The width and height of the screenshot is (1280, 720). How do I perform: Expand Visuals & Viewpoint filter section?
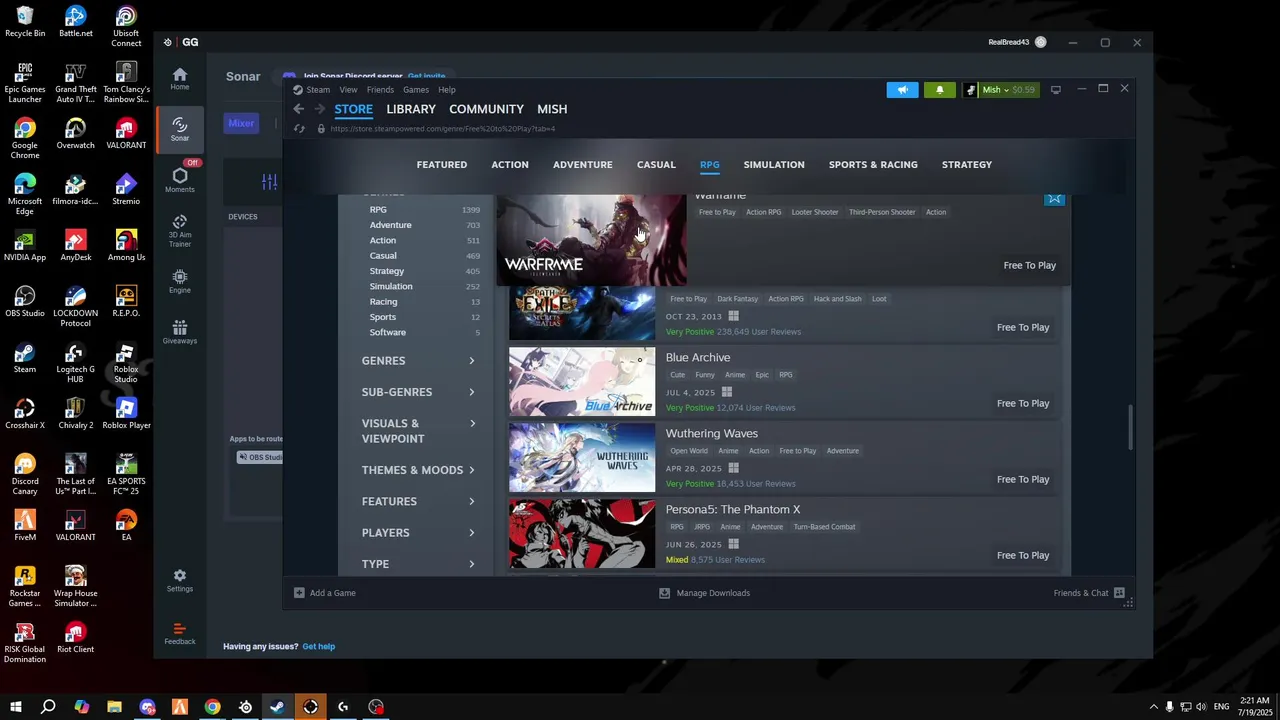click(418, 431)
